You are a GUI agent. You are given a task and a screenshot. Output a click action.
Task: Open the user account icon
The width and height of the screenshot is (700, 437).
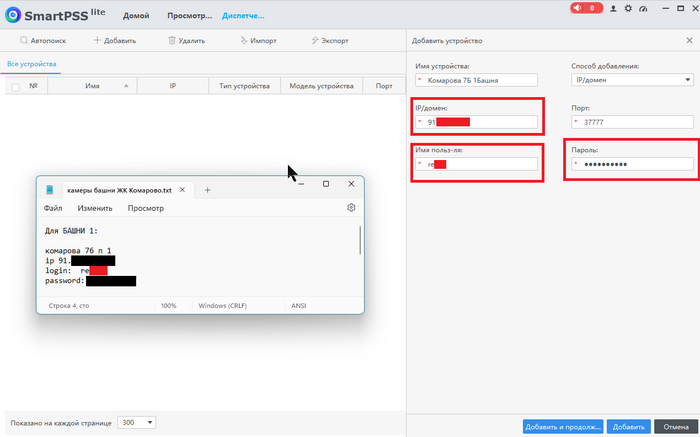[x=613, y=8]
